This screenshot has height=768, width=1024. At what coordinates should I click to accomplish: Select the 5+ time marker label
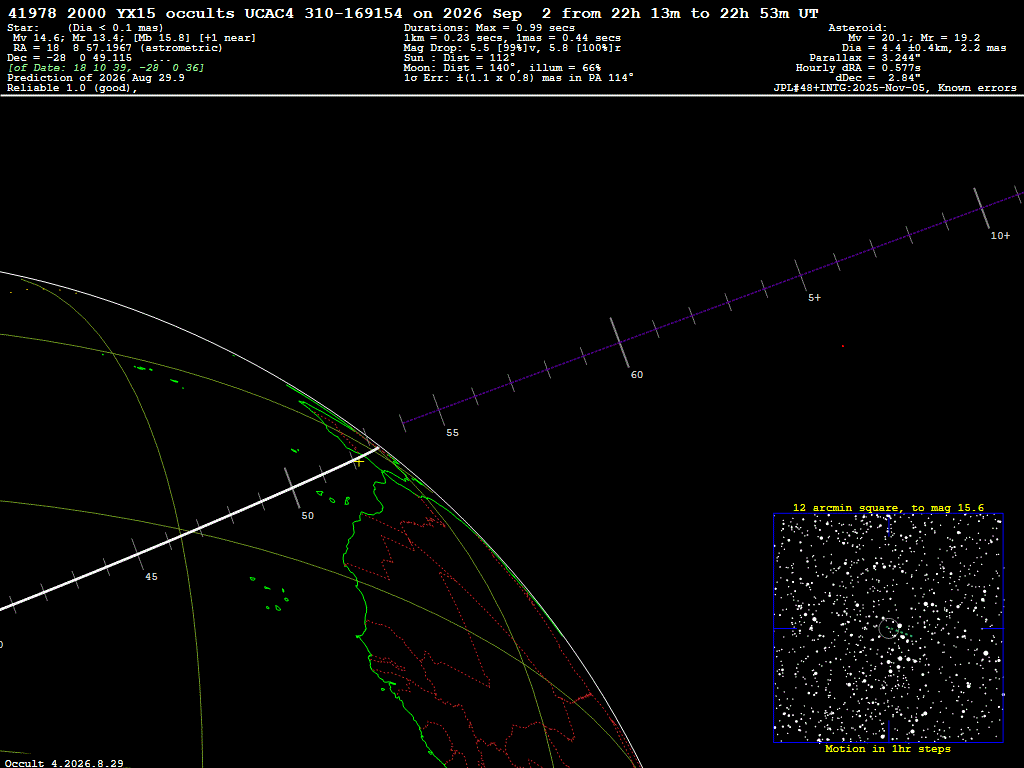click(x=814, y=298)
